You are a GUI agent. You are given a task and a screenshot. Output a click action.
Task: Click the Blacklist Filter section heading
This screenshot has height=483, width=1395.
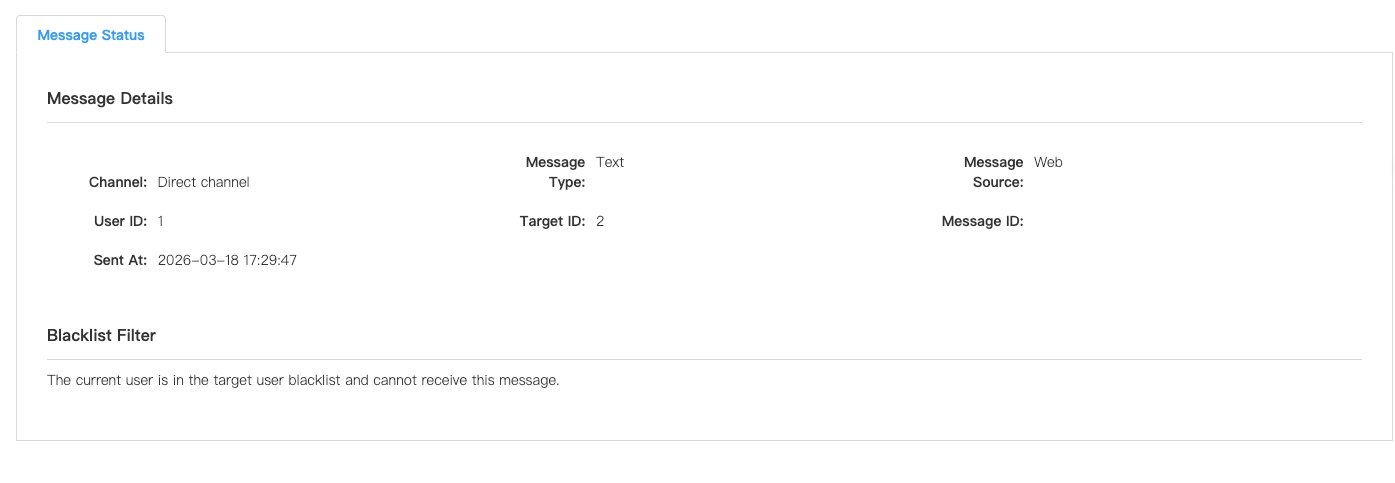pos(101,335)
